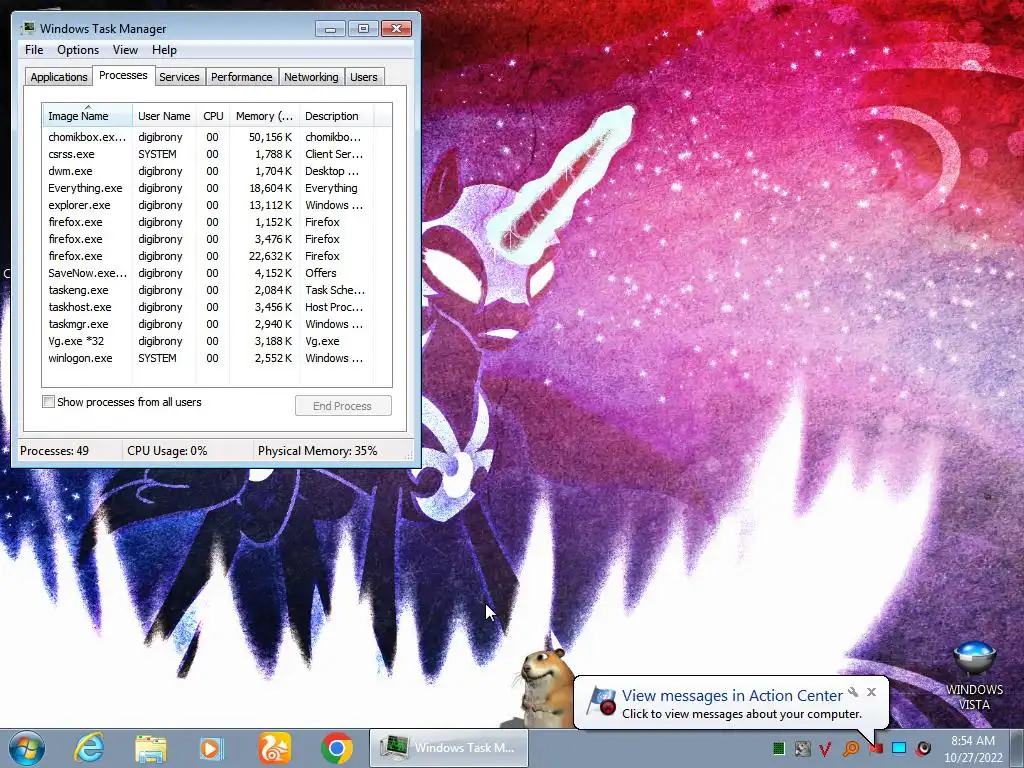This screenshot has width=1024, height=768.
Task: Click the Show desktop button at taskbar end
Action: 1016,748
